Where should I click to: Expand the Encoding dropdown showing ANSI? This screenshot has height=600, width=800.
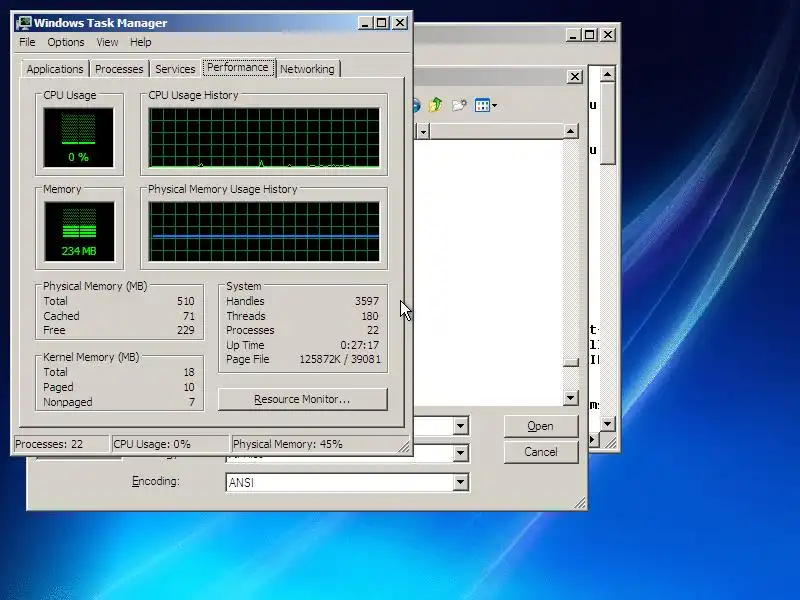(460, 482)
